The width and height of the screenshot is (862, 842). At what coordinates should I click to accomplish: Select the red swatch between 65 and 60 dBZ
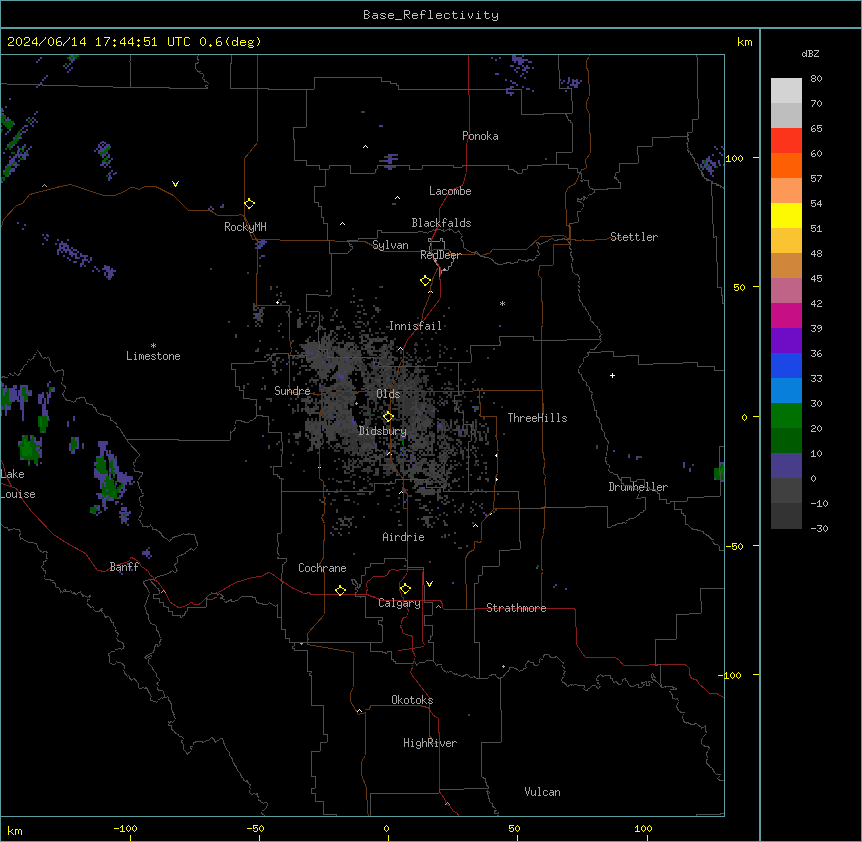786,140
